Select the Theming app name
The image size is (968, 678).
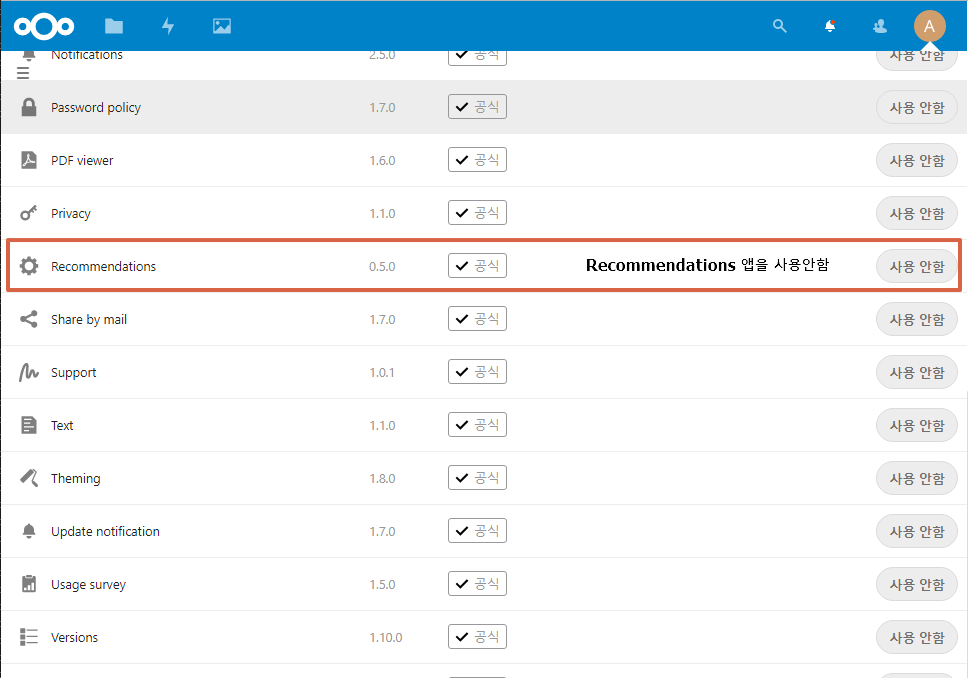click(x=75, y=479)
